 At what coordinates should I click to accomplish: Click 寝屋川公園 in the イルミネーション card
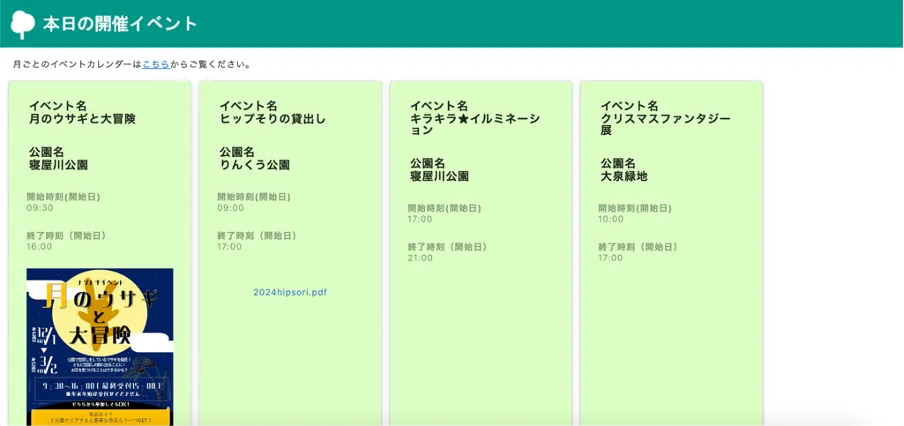[x=439, y=176]
